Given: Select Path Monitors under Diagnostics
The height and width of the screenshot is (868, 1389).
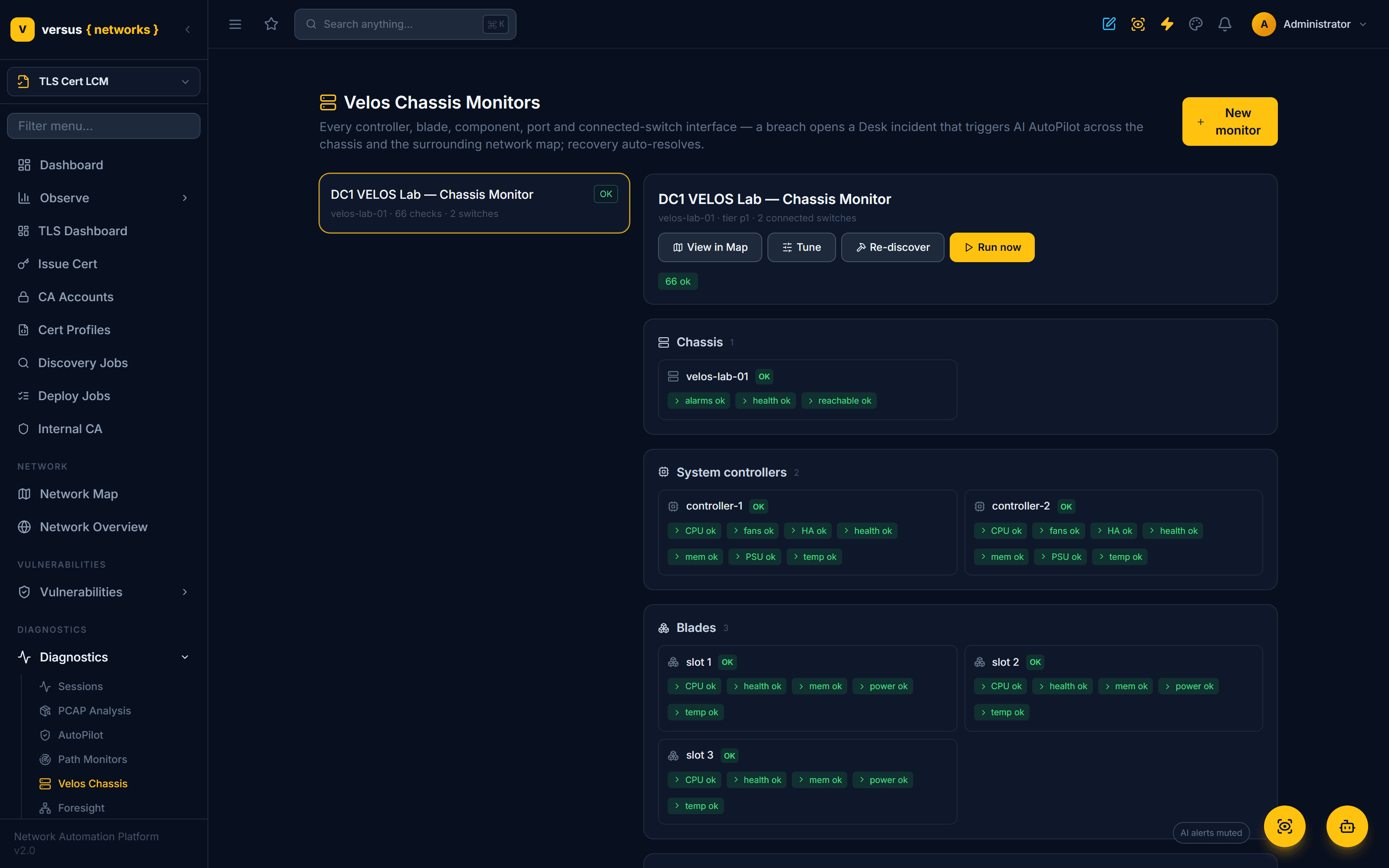Looking at the screenshot, I should pos(92,759).
